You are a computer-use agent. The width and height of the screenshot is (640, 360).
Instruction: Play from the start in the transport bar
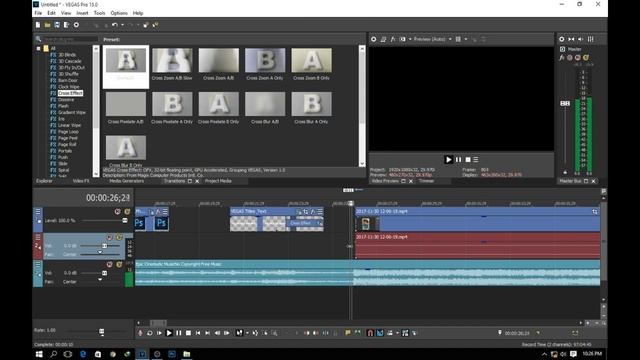(159, 333)
